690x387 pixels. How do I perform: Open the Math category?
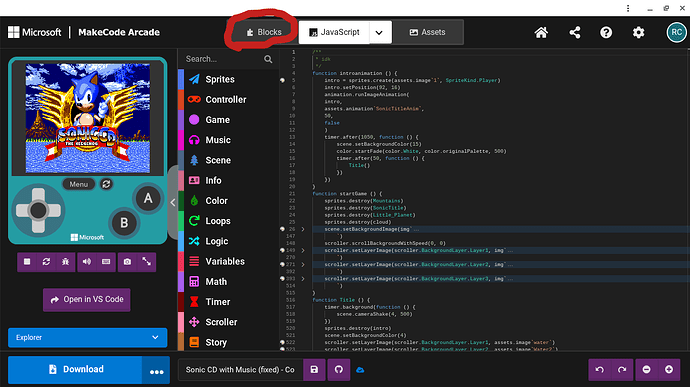pos(228,282)
